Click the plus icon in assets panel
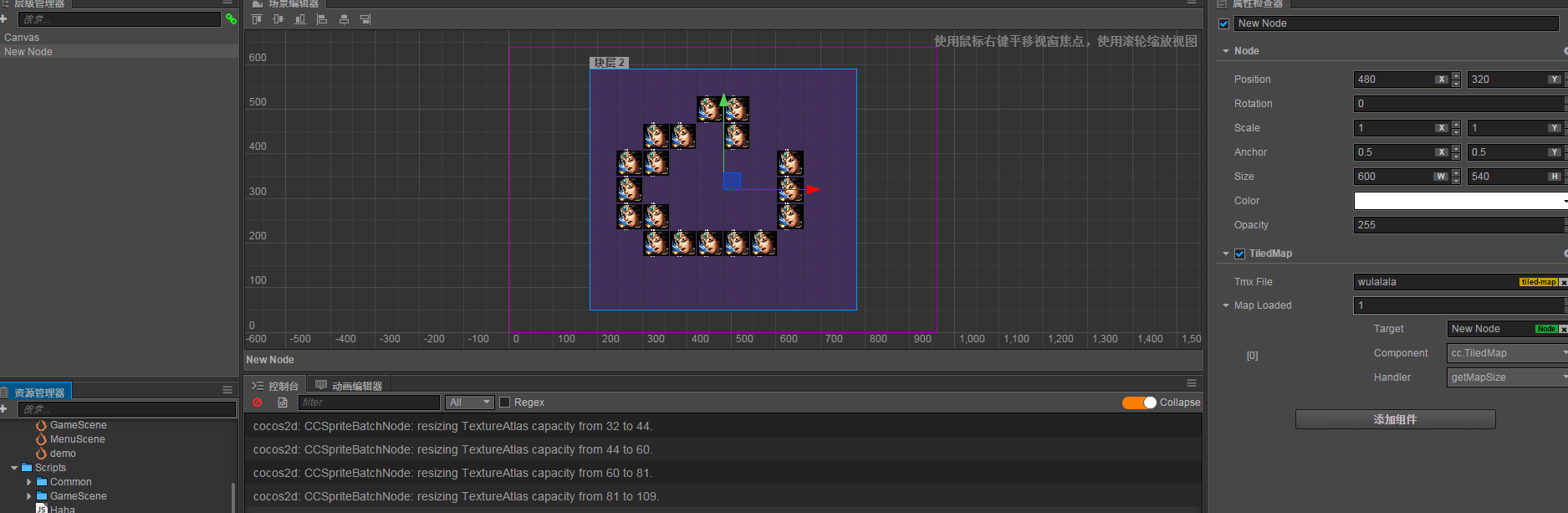The image size is (1568, 513). tap(3, 408)
